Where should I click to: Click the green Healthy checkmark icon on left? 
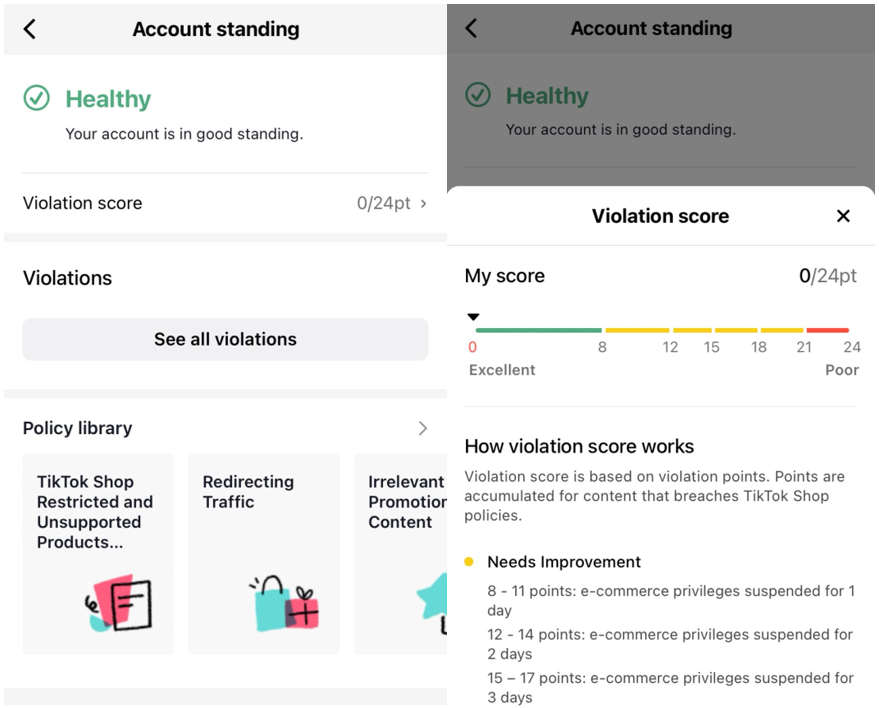pyautogui.click(x=37, y=98)
